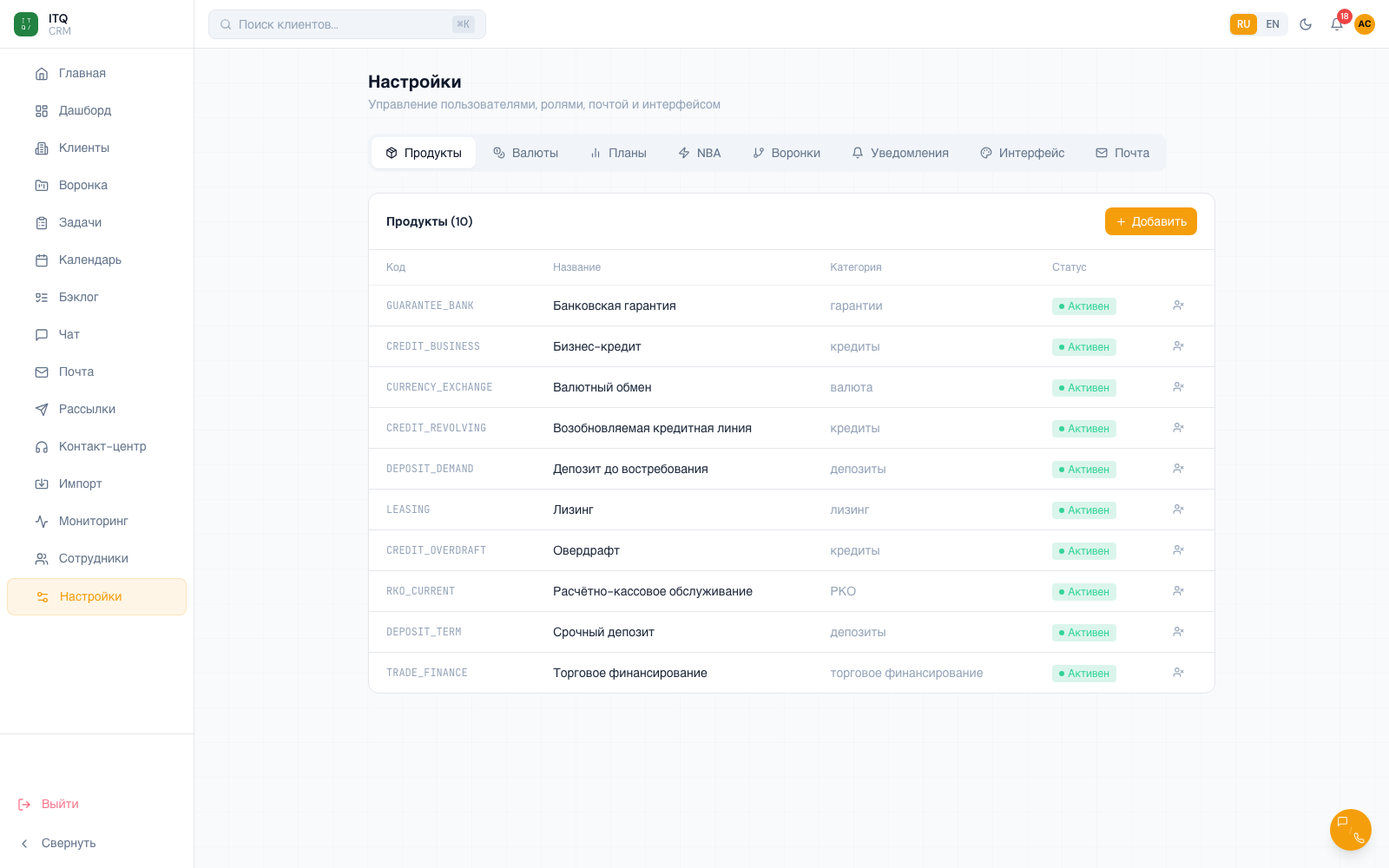Image resolution: width=1389 pixels, height=868 pixels.
Task: Click user icon in CREDIT_BUSINESS row
Action: [x=1178, y=346]
